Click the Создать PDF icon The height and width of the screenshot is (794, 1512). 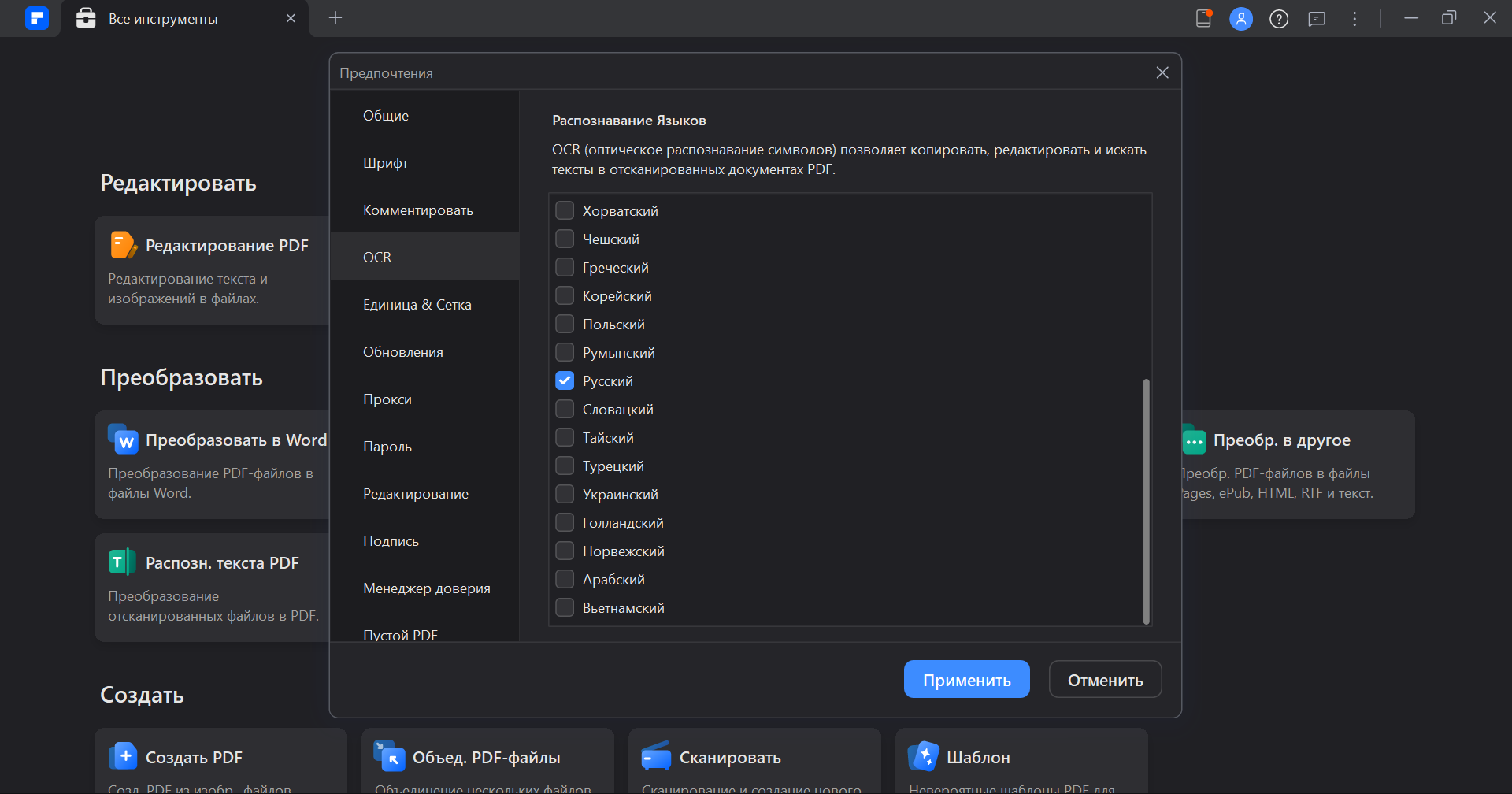point(123,756)
